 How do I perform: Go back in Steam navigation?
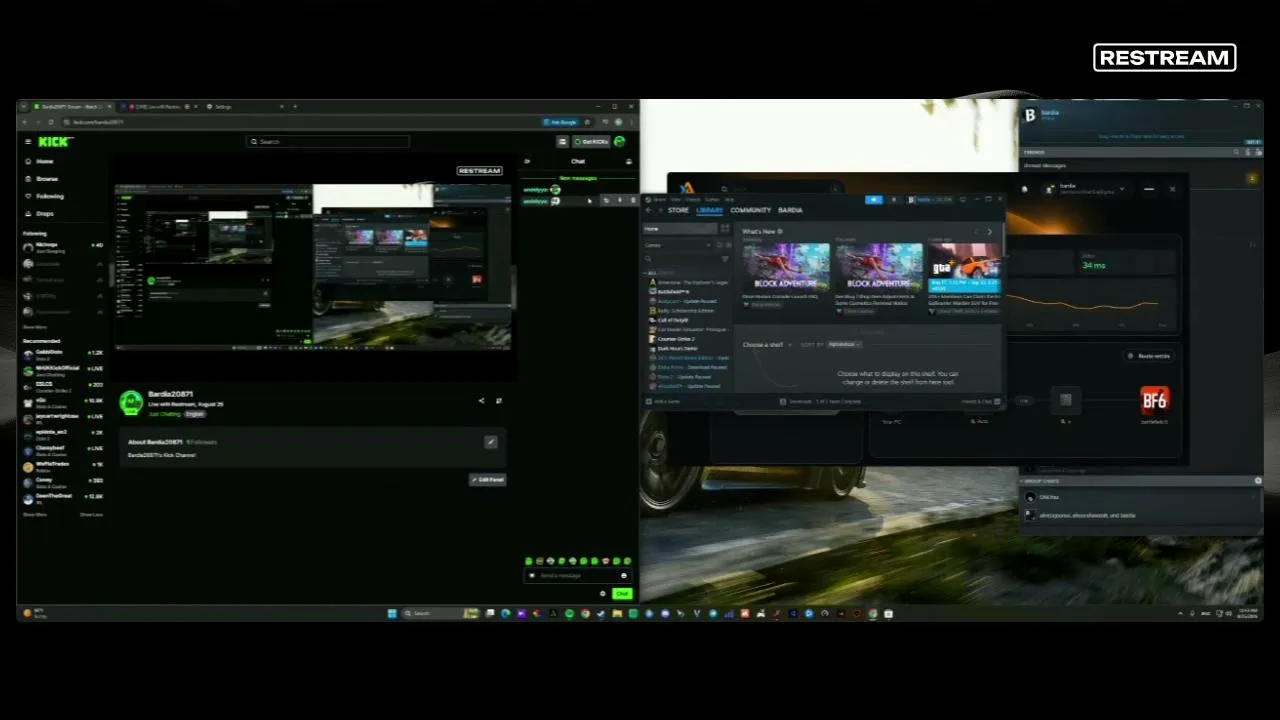[x=648, y=210]
